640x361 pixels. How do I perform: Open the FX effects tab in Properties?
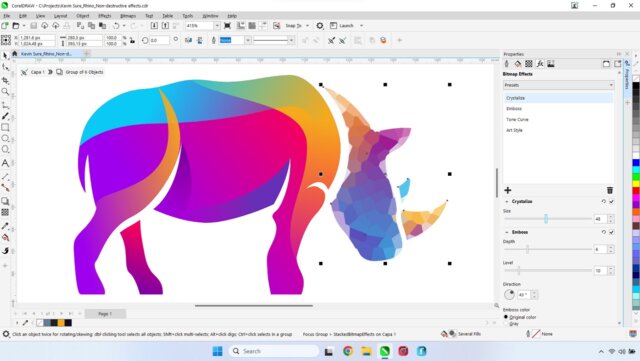[x=540, y=64]
